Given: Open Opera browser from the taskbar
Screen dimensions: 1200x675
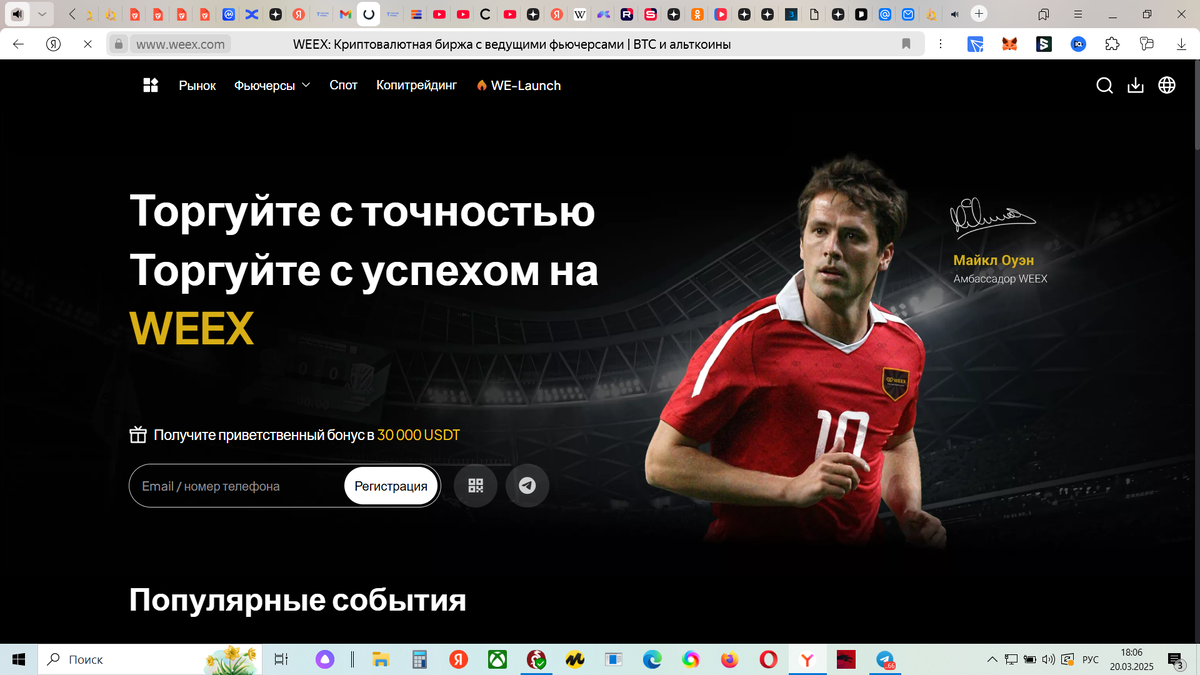Looking at the screenshot, I should [x=768, y=659].
